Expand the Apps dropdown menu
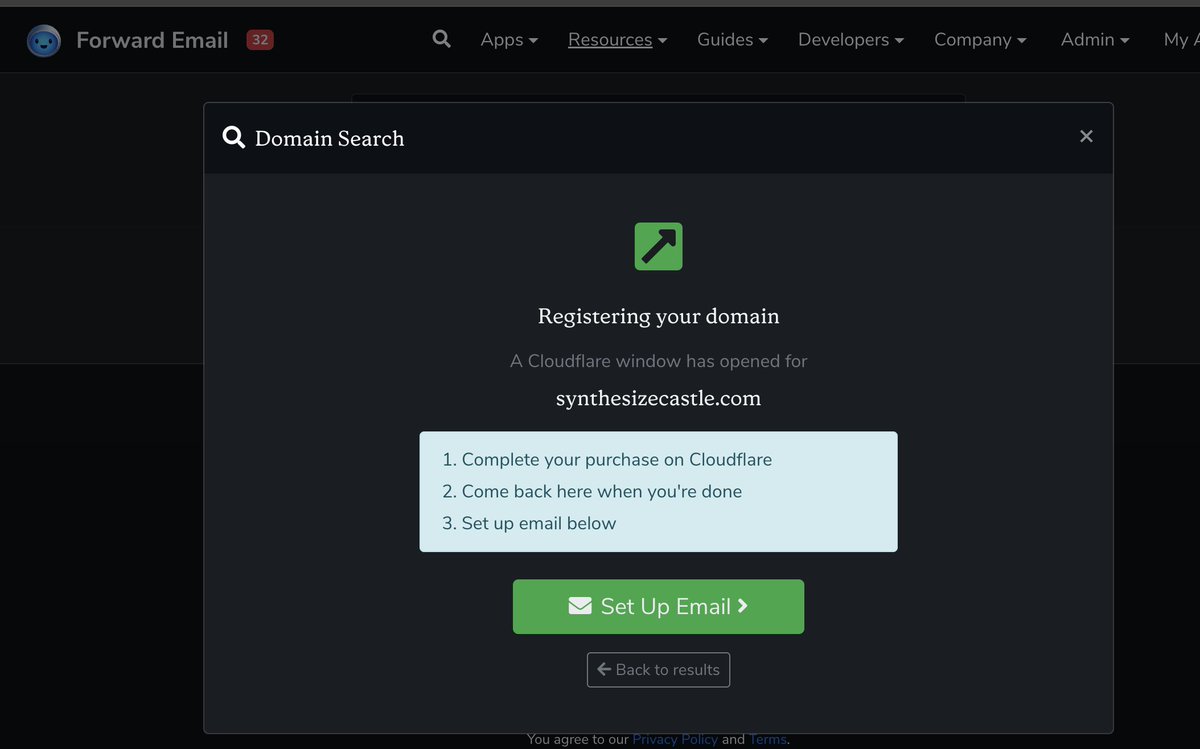 509,40
